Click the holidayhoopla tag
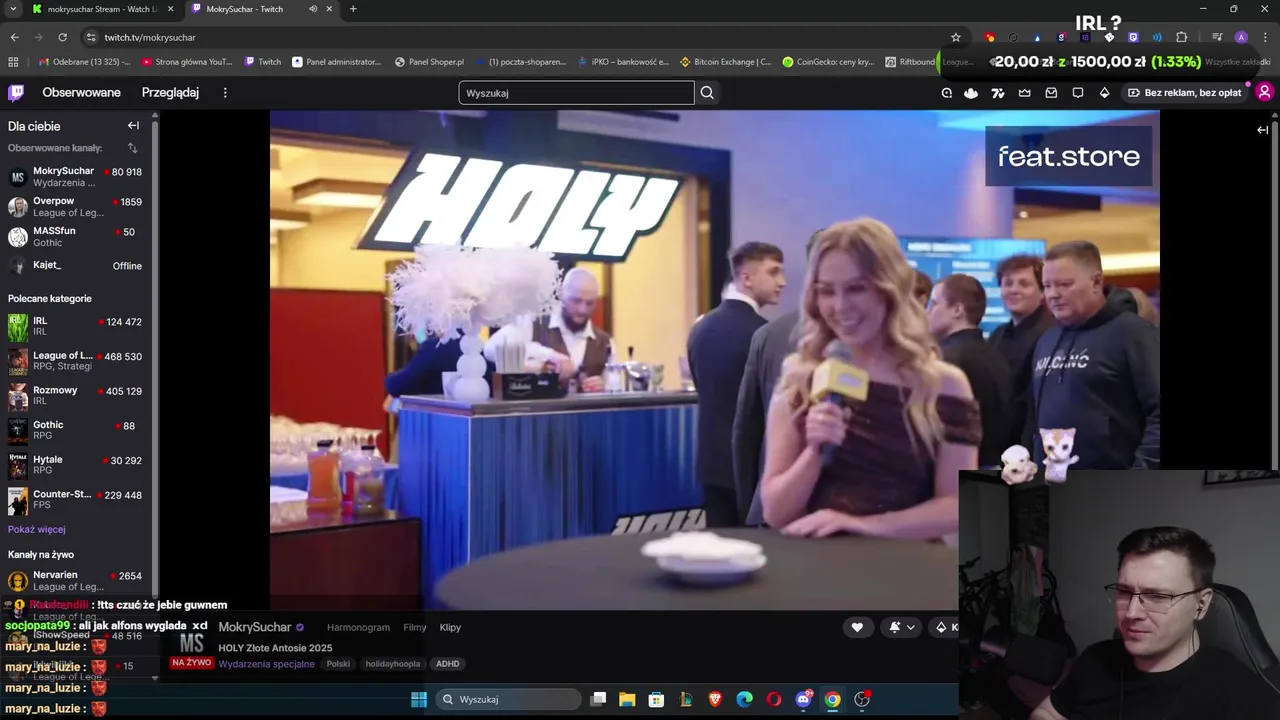1280x720 pixels. point(392,664)
